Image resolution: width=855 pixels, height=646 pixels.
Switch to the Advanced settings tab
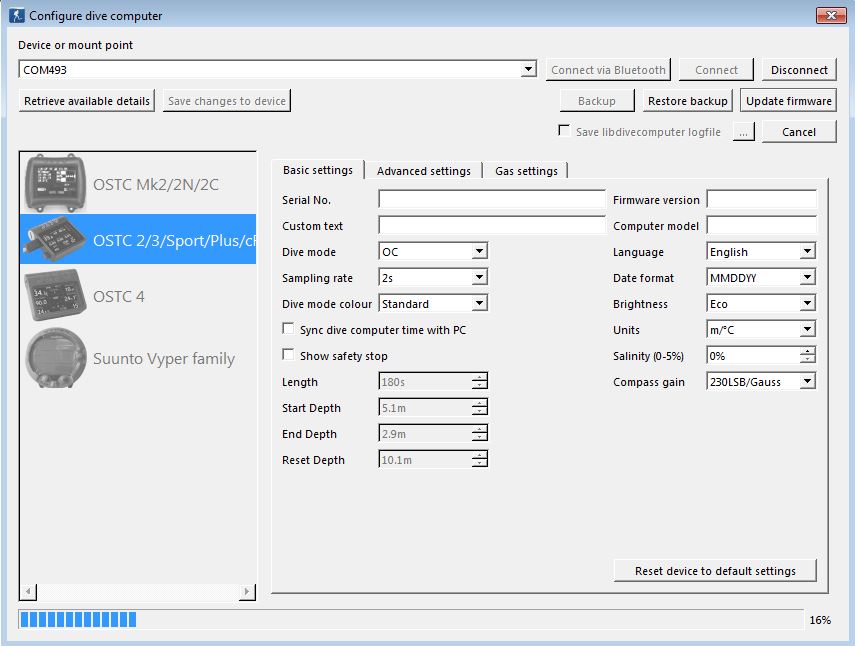pos(423,171)
